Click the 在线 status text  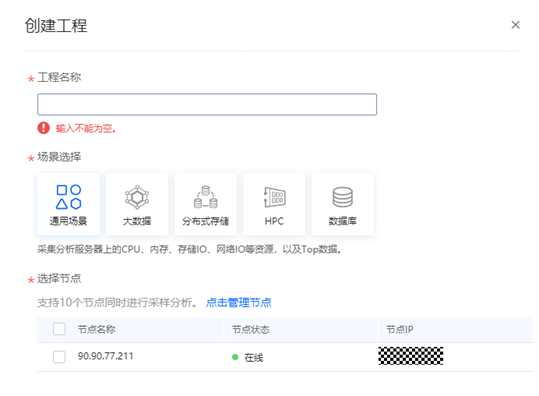[x=254, y=358]
